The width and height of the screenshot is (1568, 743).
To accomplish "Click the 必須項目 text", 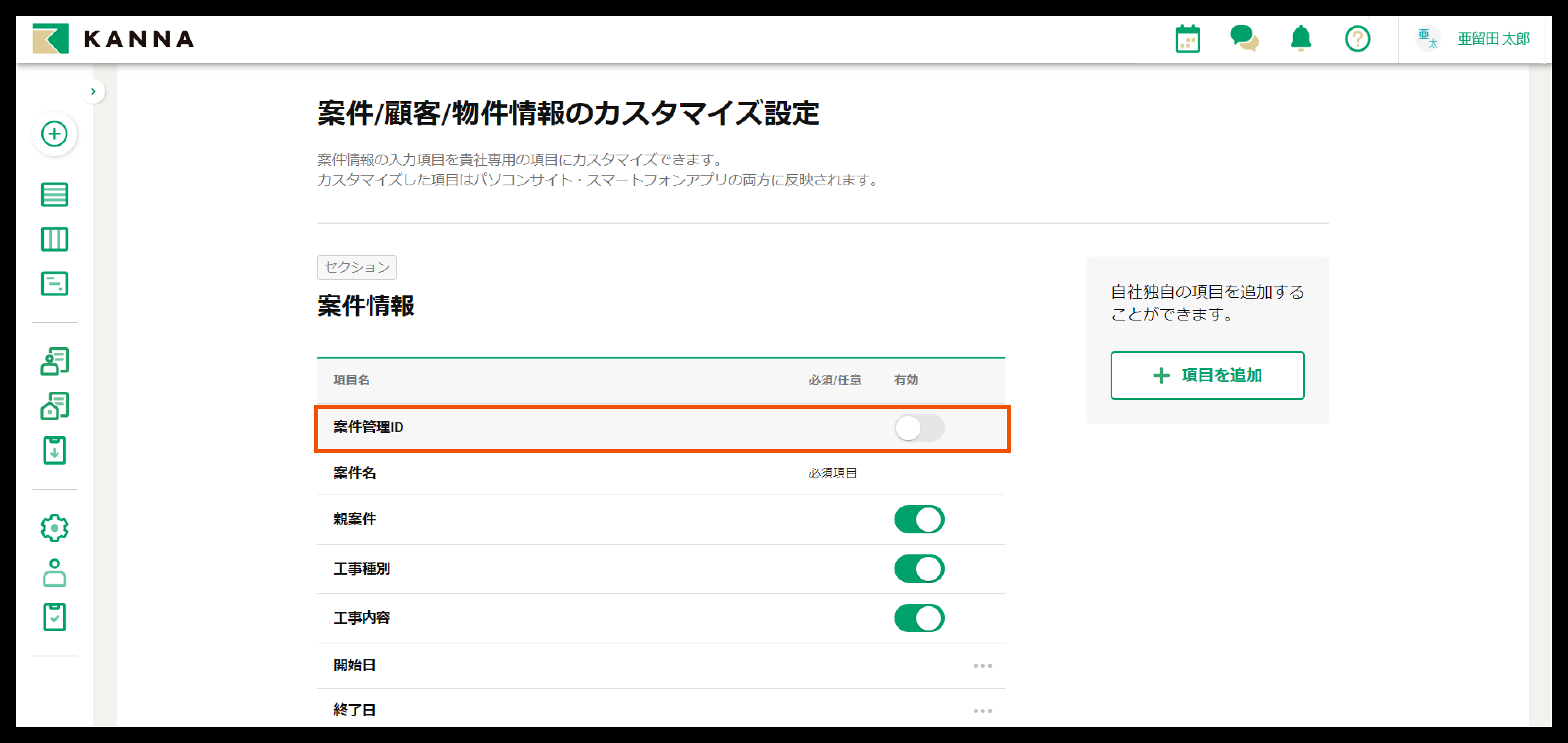I will point(832,473).
